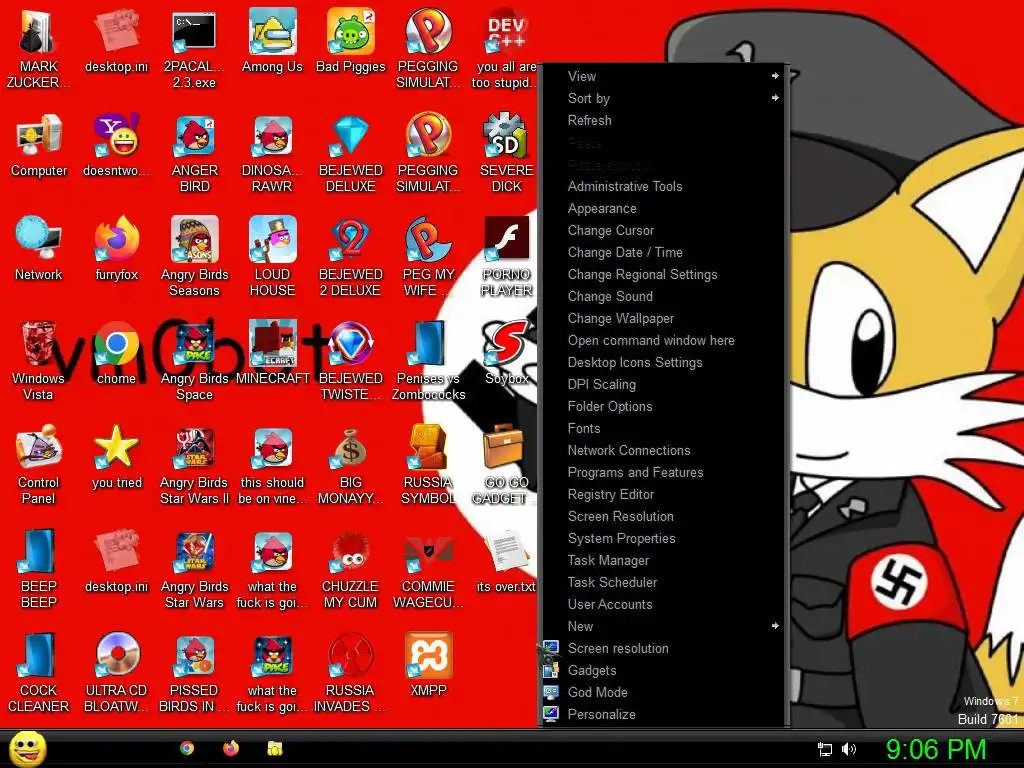Expand the Sort by submenu arrow
The width and height of the screenshot is (1024, 768).
[775, 98]
